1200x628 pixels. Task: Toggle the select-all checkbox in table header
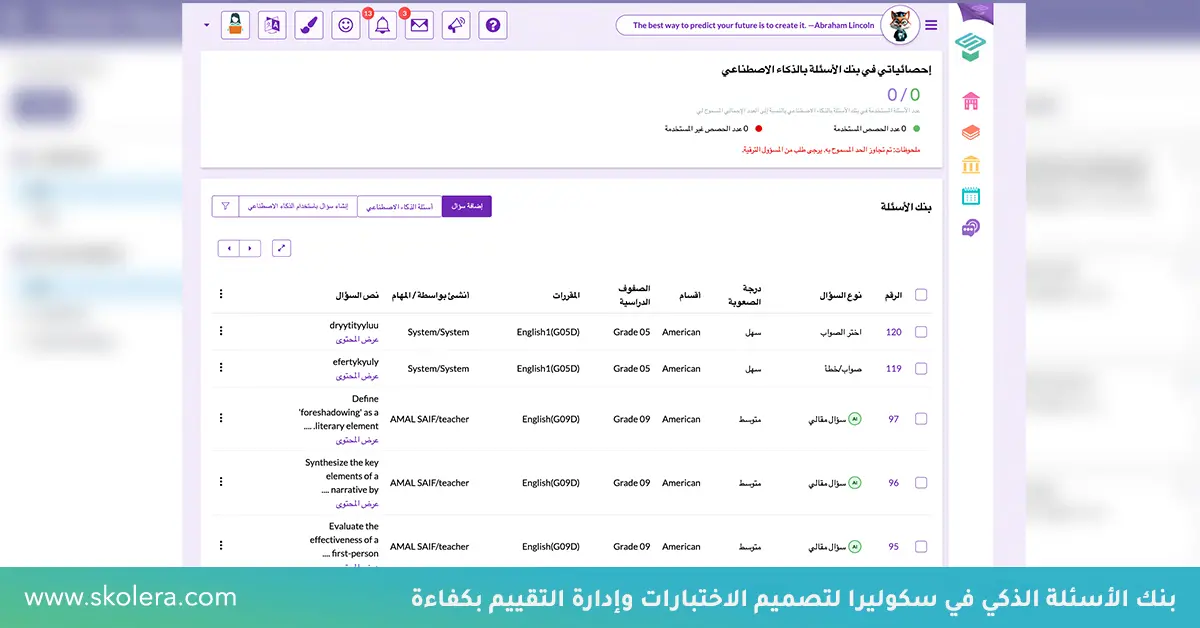921,295
